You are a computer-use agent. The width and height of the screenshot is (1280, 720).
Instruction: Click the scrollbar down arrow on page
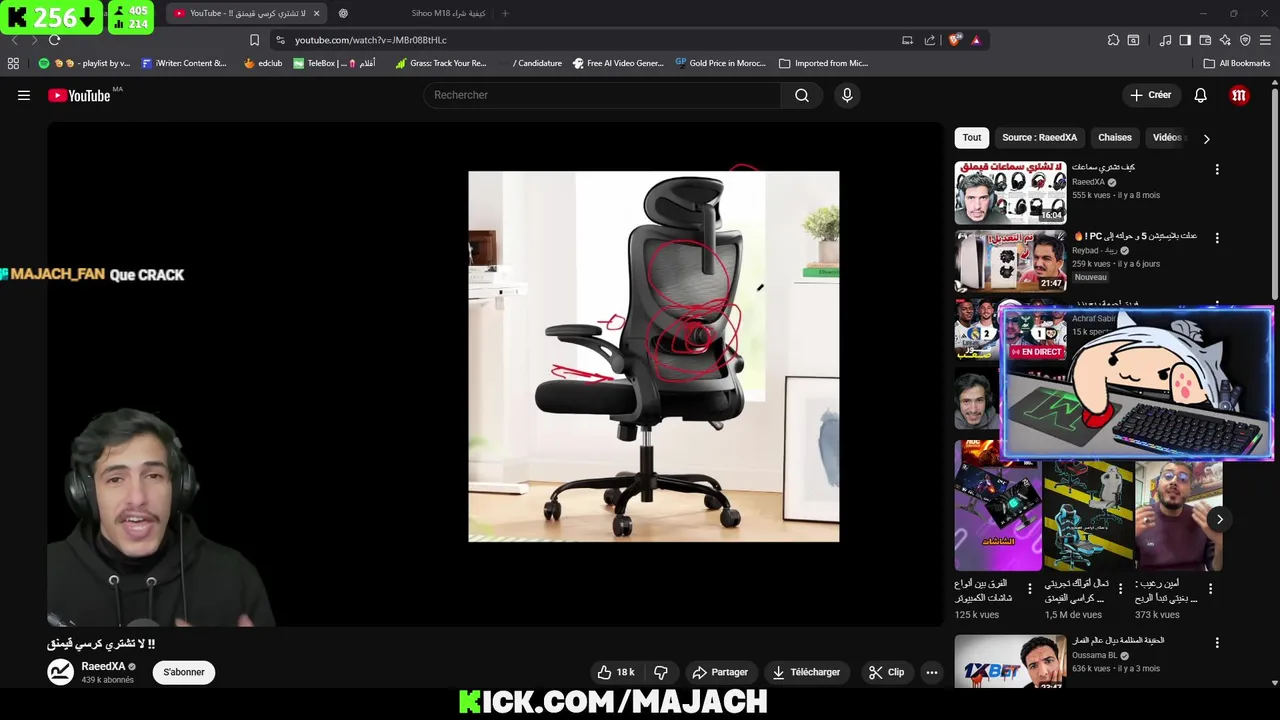pos(1274,683)
